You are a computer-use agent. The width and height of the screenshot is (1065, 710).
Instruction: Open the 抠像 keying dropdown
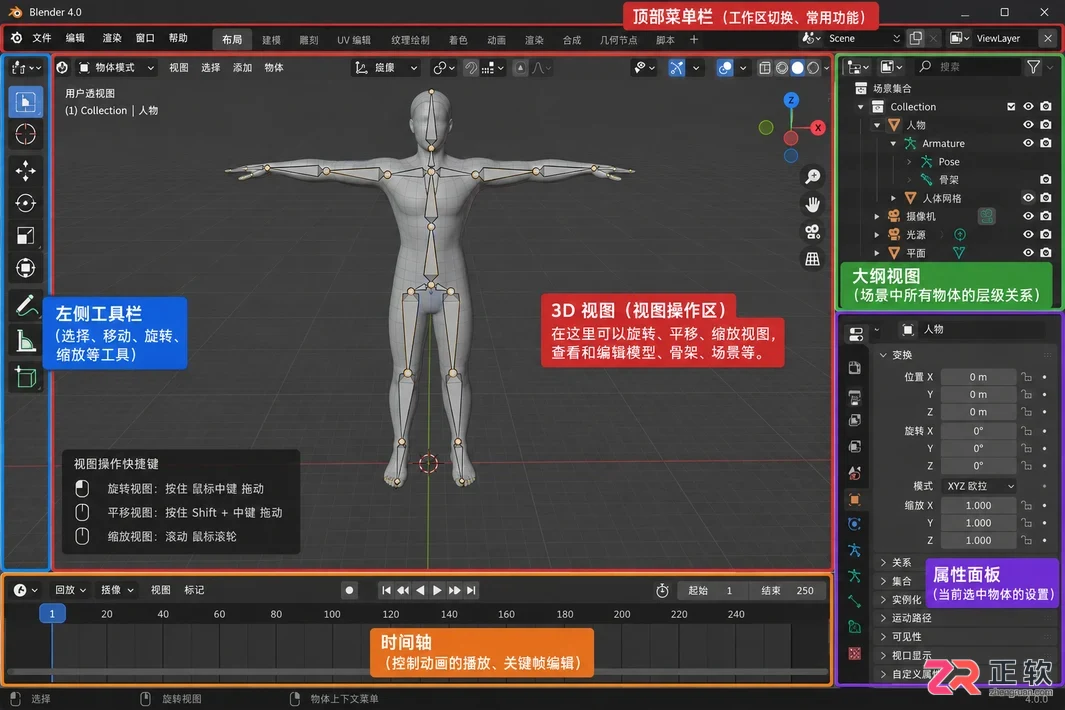[x=117, y=590]
